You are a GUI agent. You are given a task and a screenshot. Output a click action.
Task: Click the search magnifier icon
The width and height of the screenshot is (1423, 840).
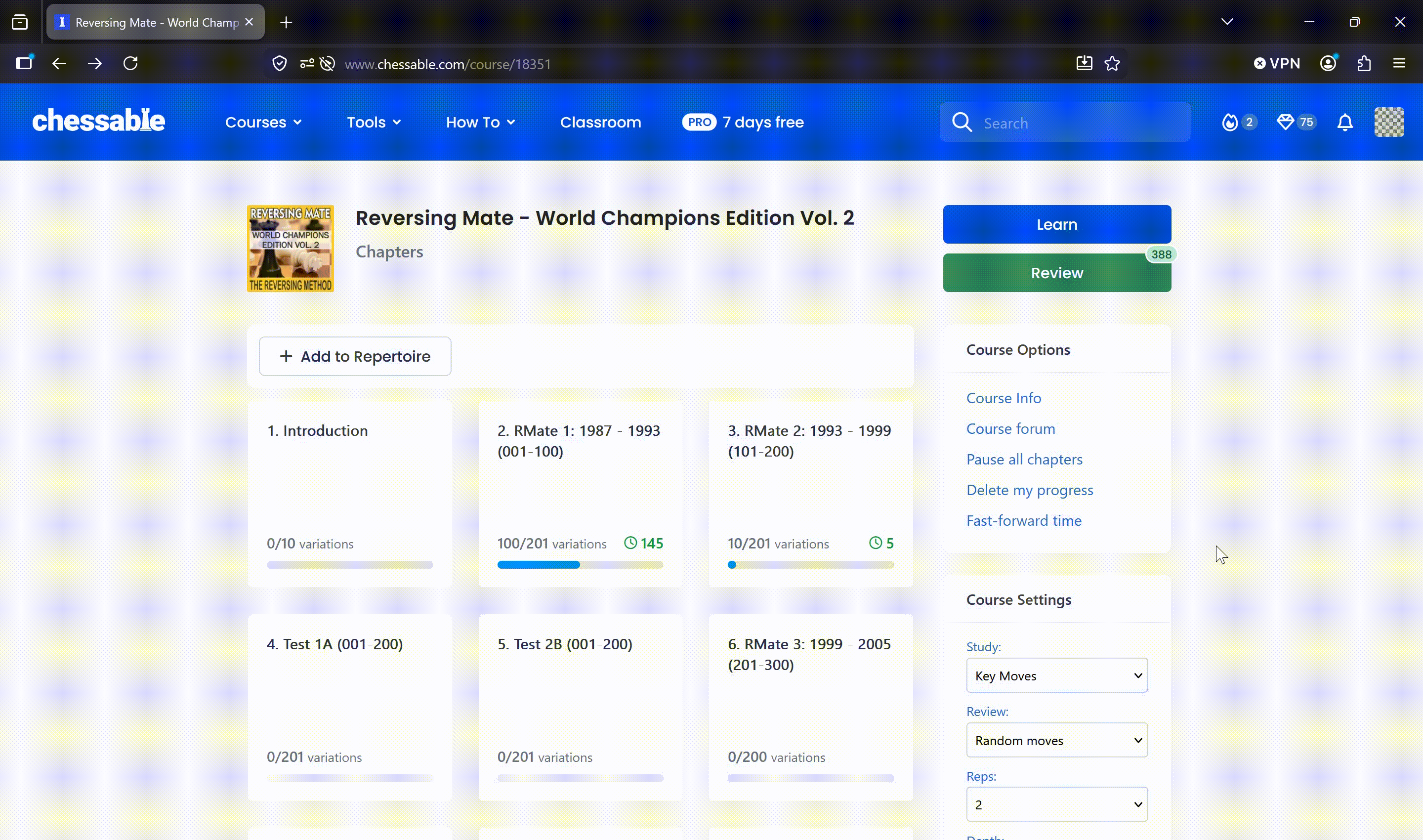pyautogui.click(x=962, y=122)
